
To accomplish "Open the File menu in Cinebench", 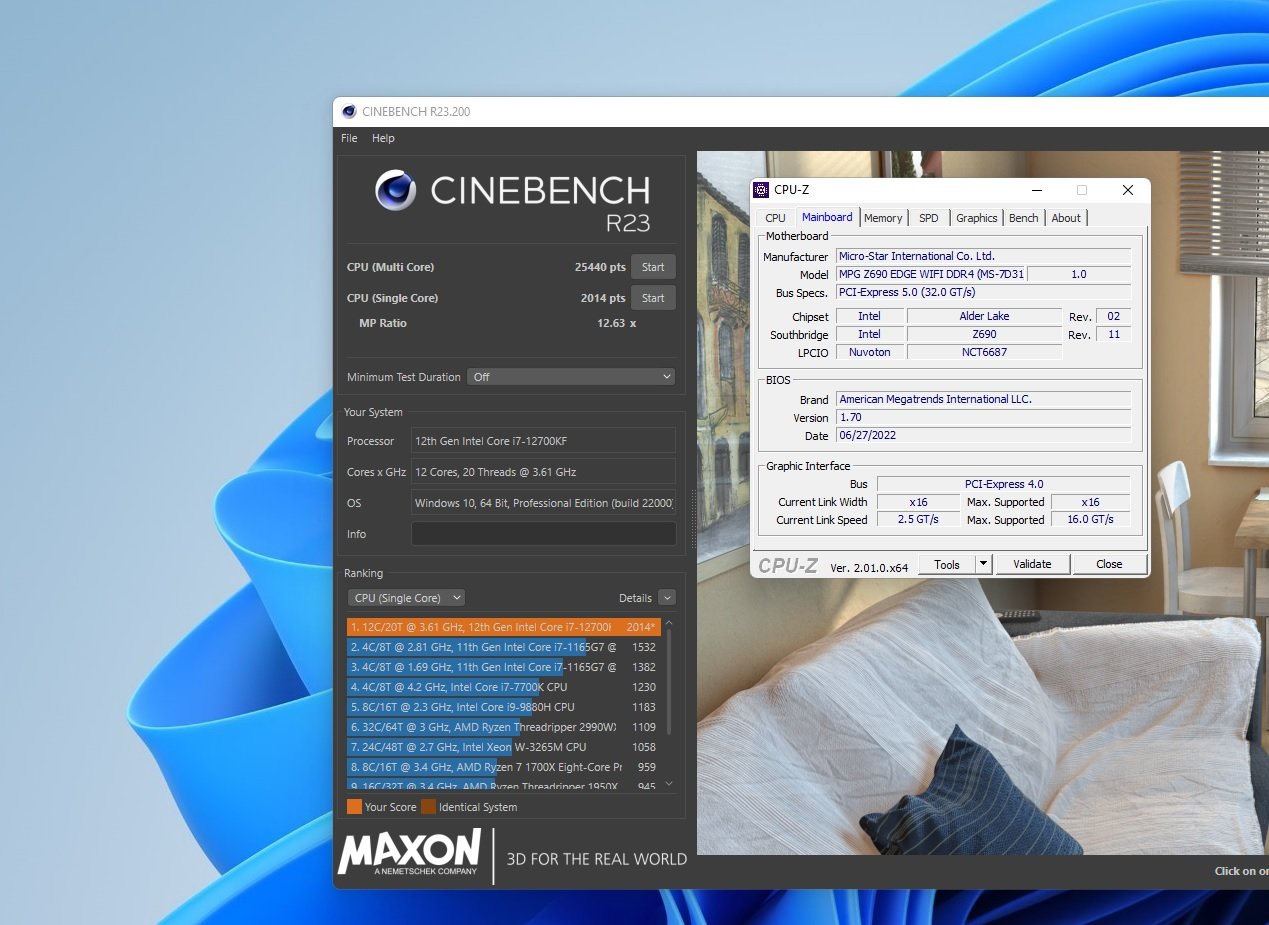I will (349, 138).
